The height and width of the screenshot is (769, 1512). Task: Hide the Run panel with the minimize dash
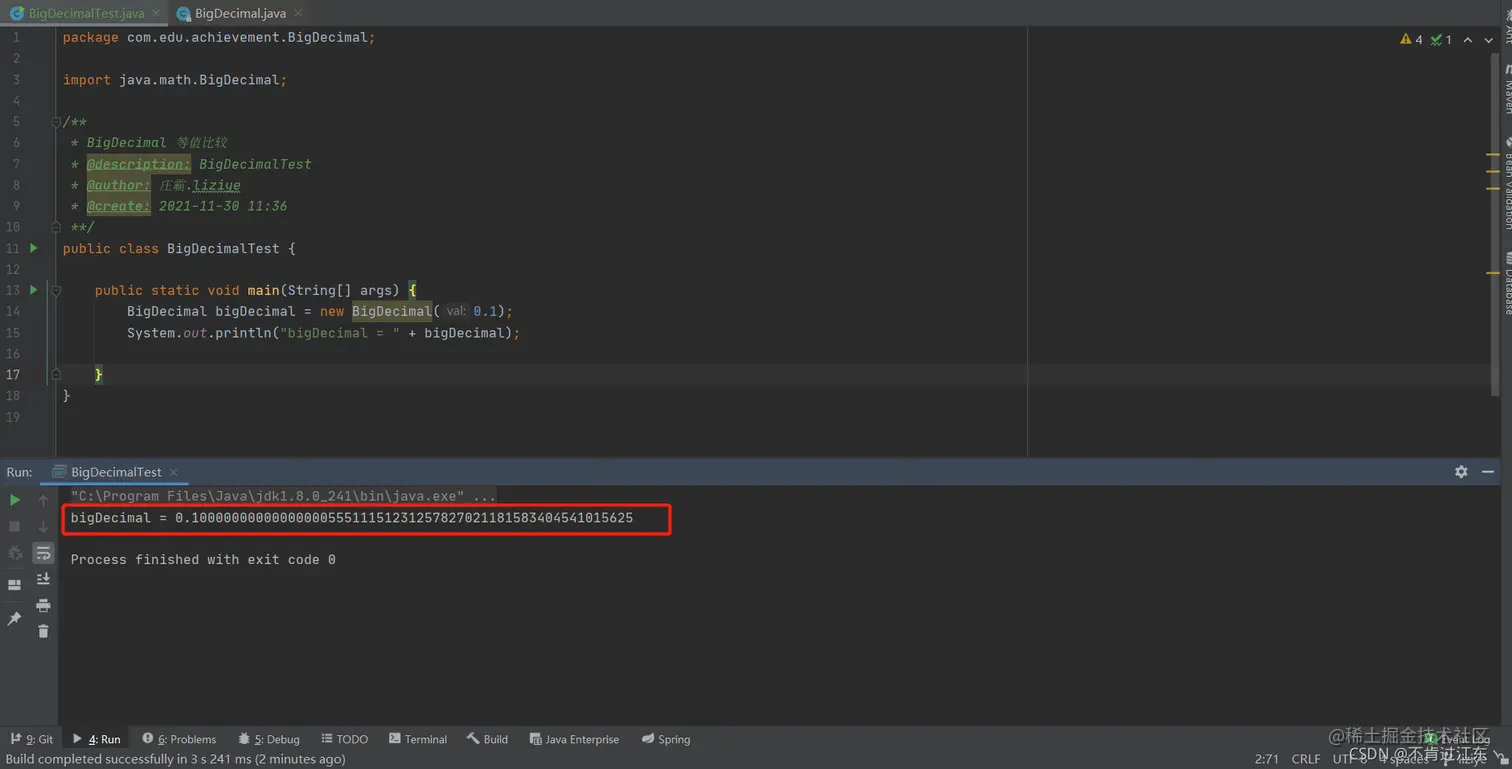(x=1488, y=471)
